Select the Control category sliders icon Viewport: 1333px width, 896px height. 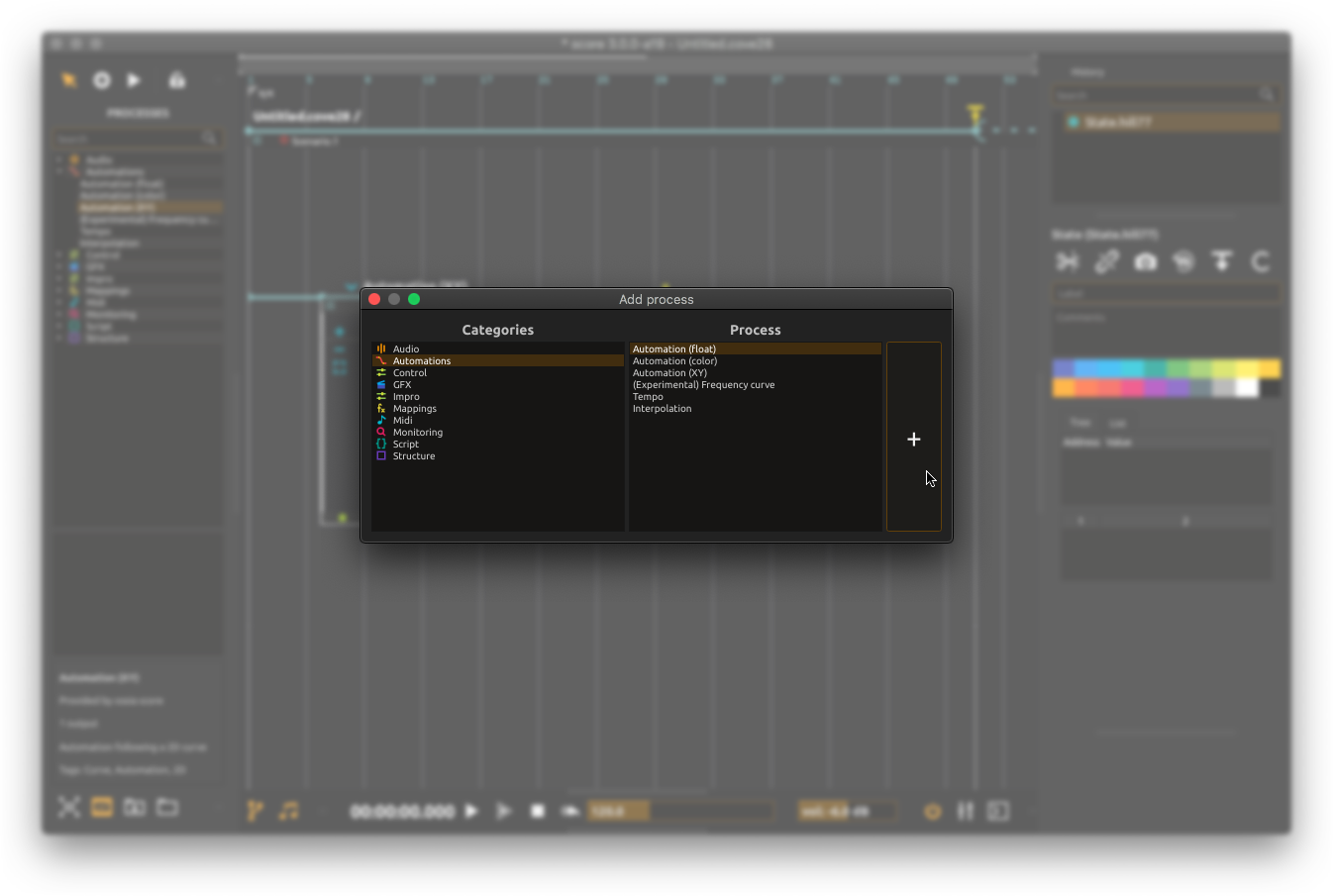coord(381,372)
